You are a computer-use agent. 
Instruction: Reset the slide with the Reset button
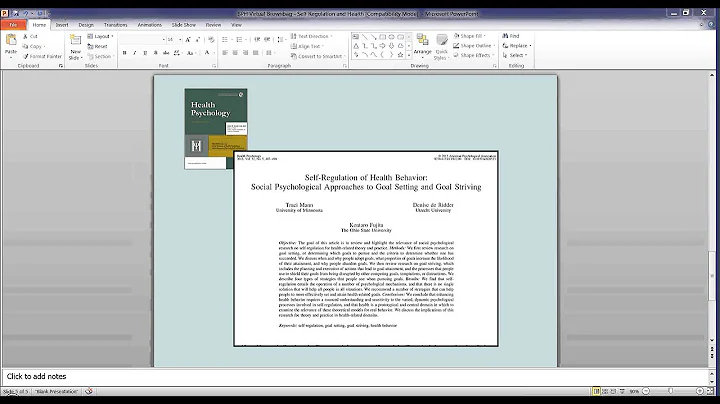(97, 46)
